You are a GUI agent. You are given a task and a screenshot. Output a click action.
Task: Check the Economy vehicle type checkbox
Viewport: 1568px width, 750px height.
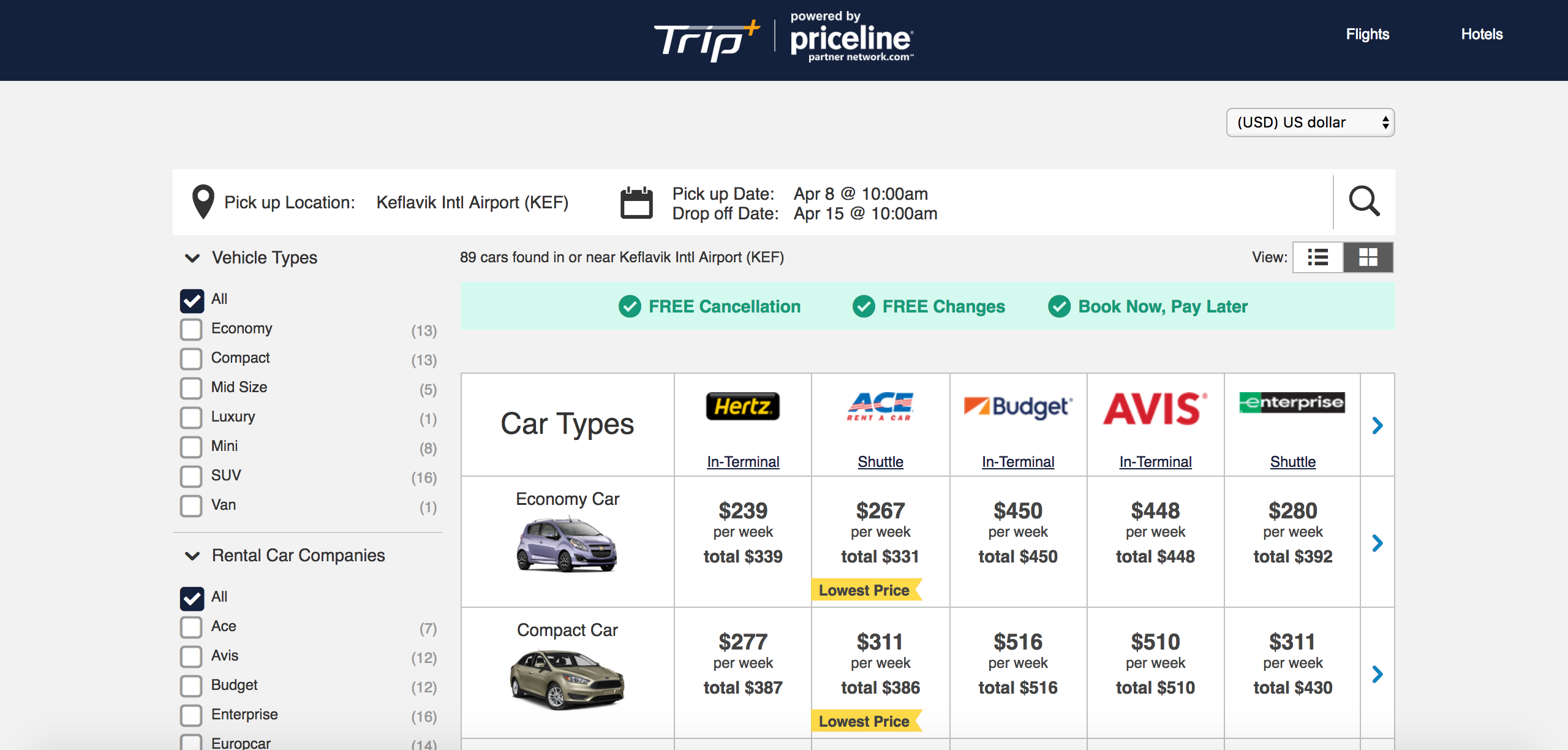coord(191,330)
